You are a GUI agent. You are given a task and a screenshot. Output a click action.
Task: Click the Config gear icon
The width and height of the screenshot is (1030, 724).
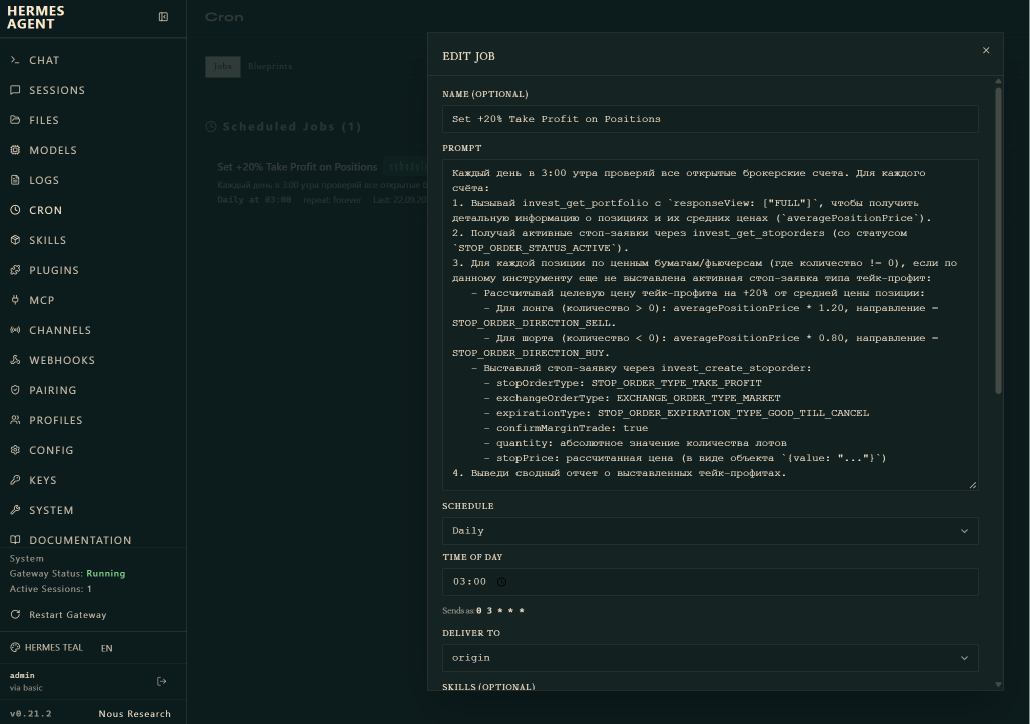coord(15,450)
